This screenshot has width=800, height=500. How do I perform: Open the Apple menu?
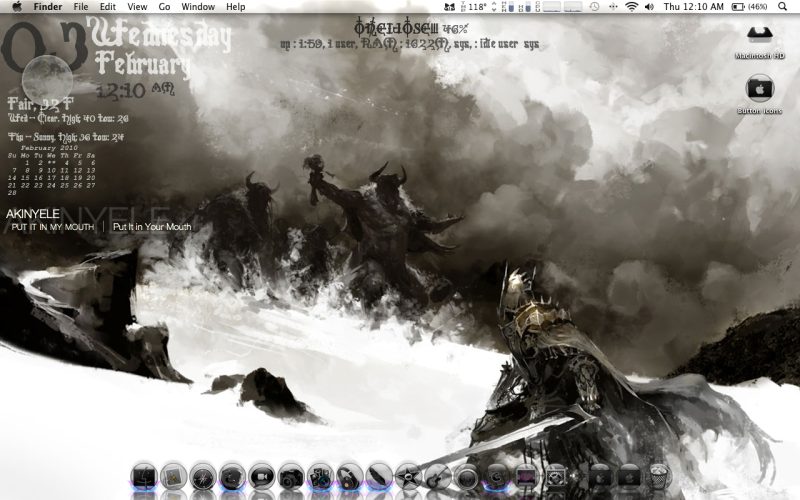point(17,7)
